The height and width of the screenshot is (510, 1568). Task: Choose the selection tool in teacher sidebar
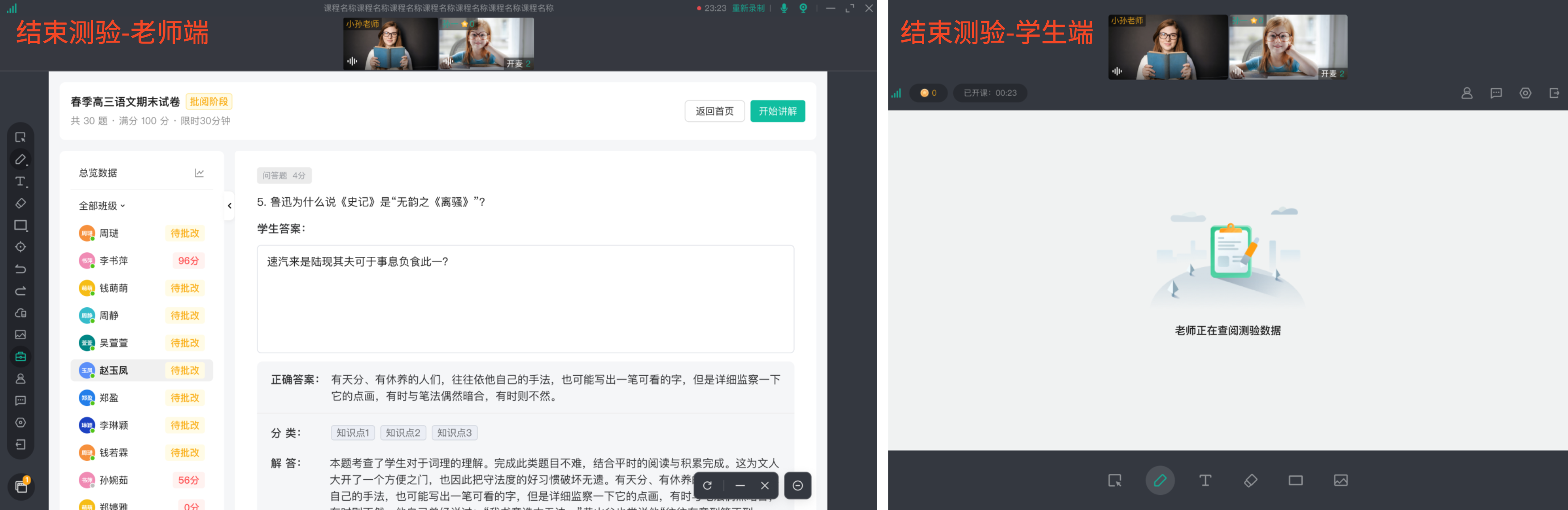point(20,138)
